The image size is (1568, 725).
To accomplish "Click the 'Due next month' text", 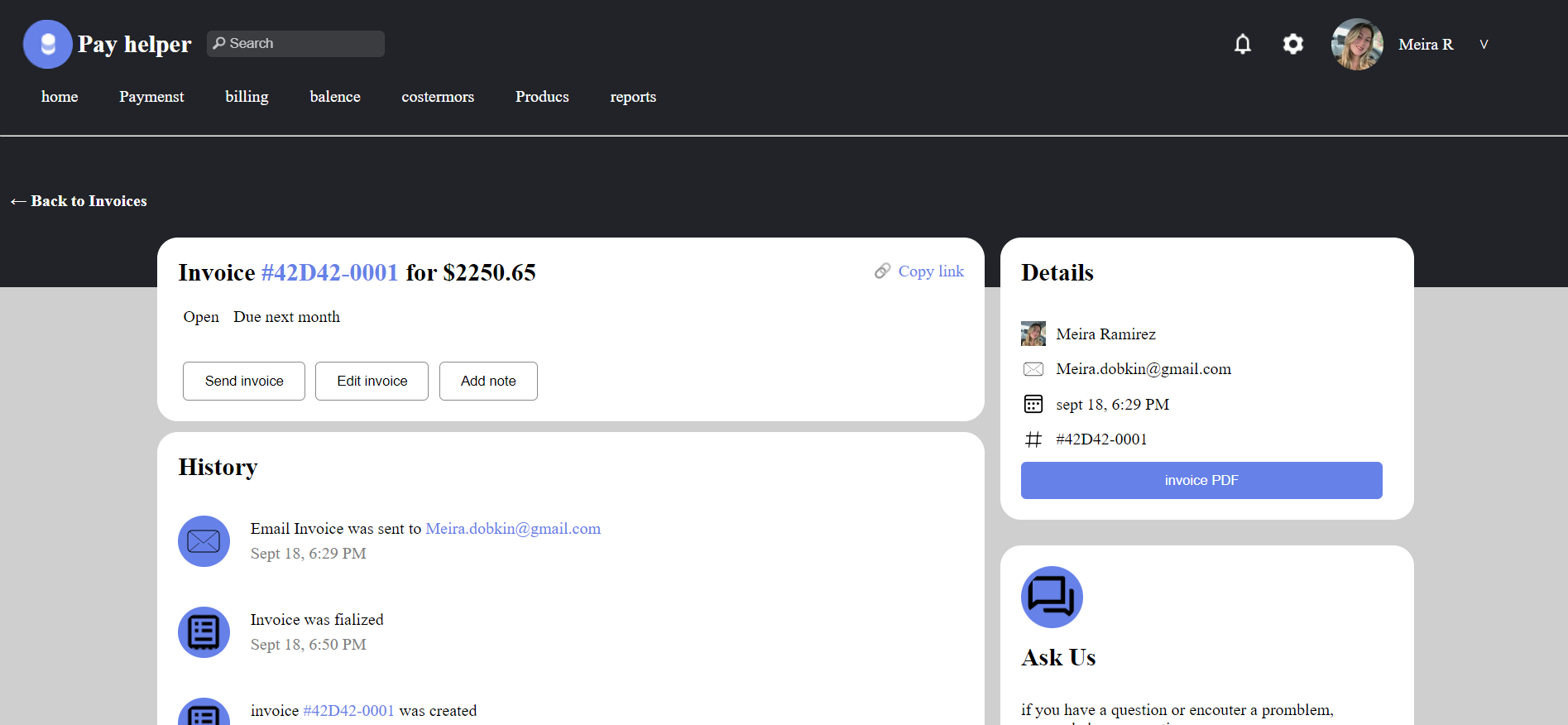I will click(286, 317).
